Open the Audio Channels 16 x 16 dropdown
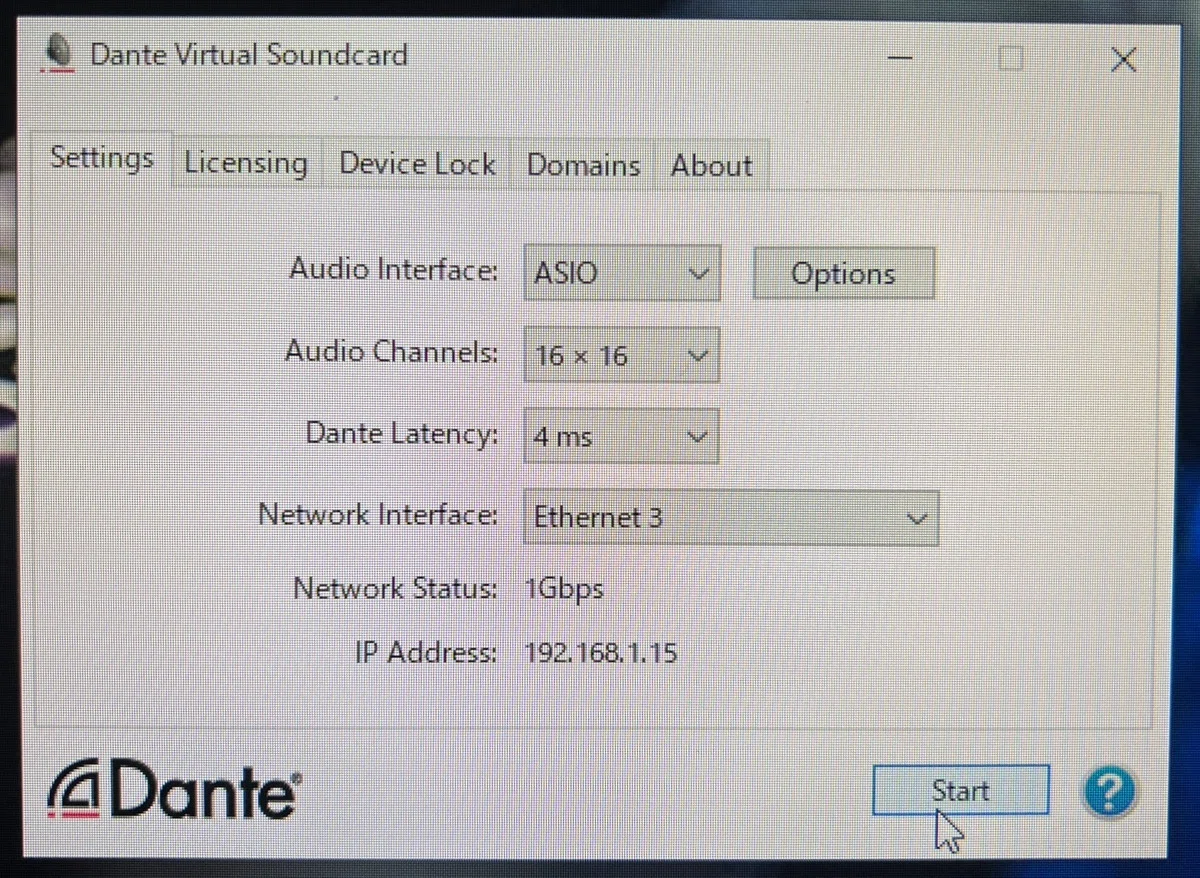 coord(621,355)
